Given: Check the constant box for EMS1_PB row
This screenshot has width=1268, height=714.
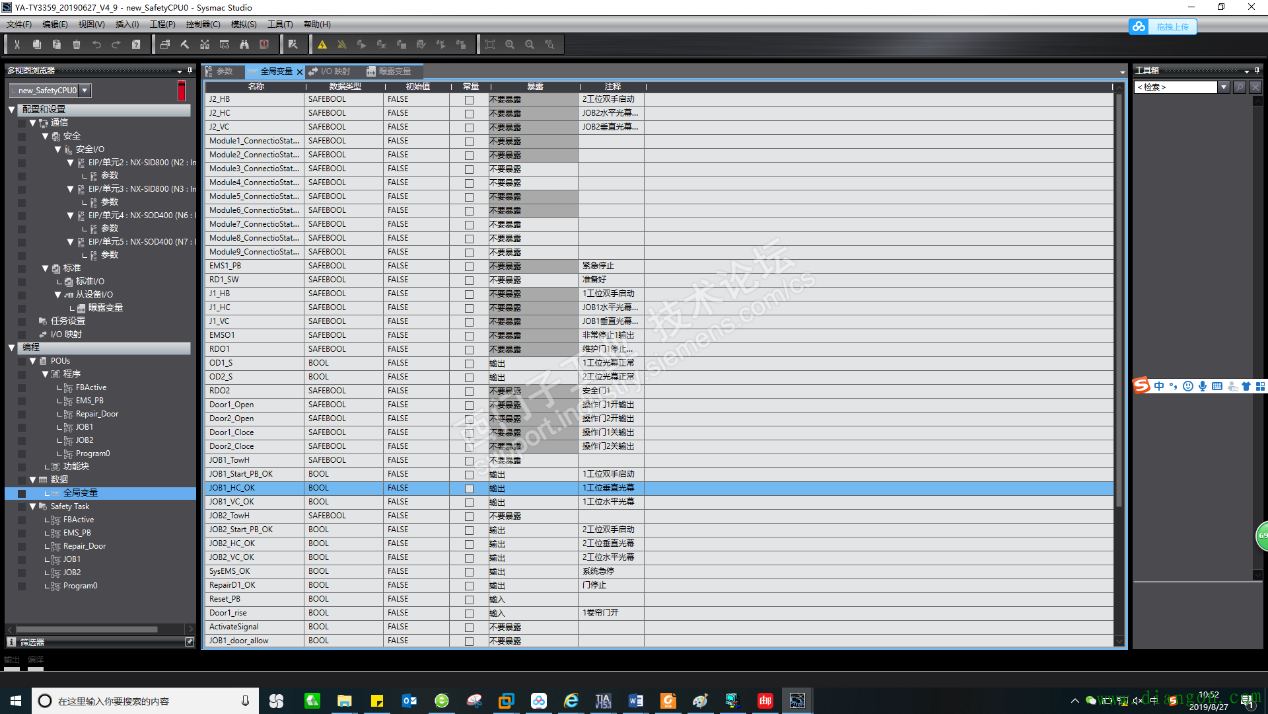Looking at the screenshot, I should (x=469, y=266).
